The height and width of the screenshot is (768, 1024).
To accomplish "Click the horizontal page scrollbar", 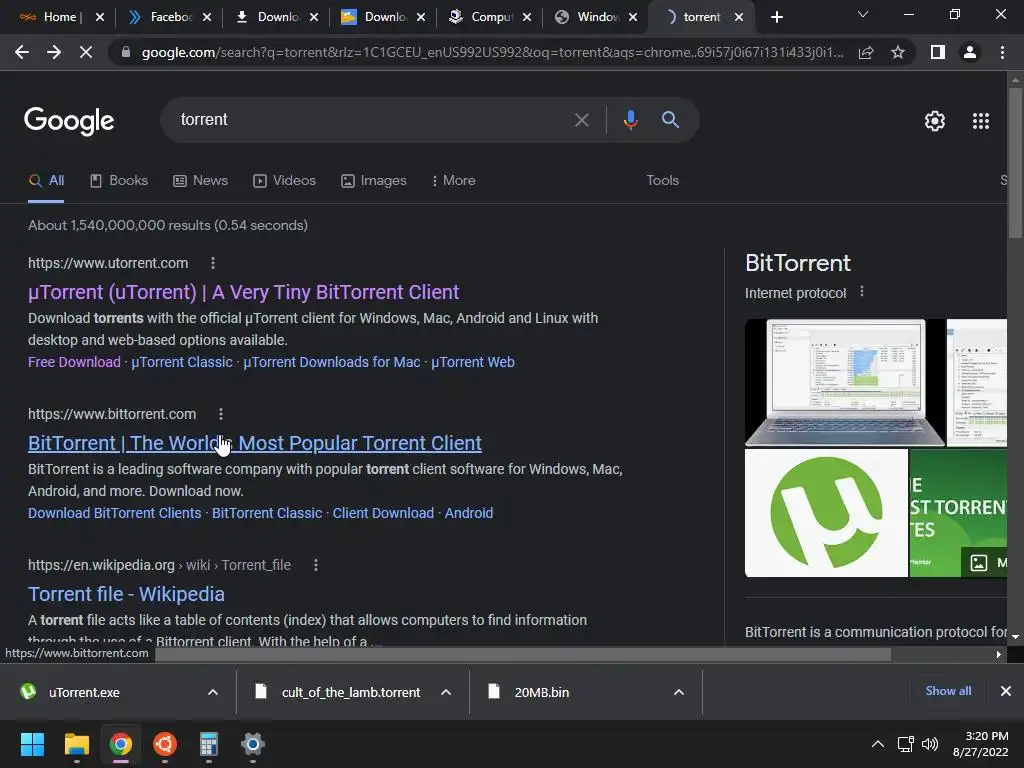I will tap(522, 654).
